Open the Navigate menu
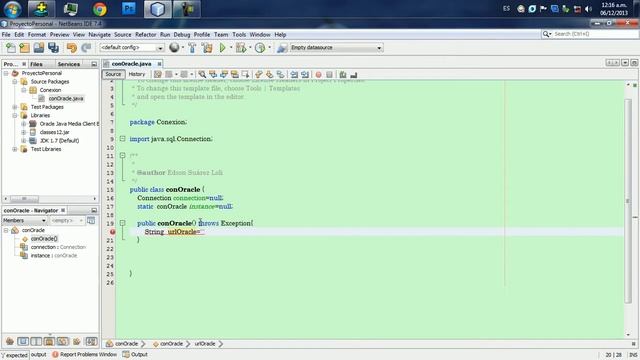 (100, 35)
